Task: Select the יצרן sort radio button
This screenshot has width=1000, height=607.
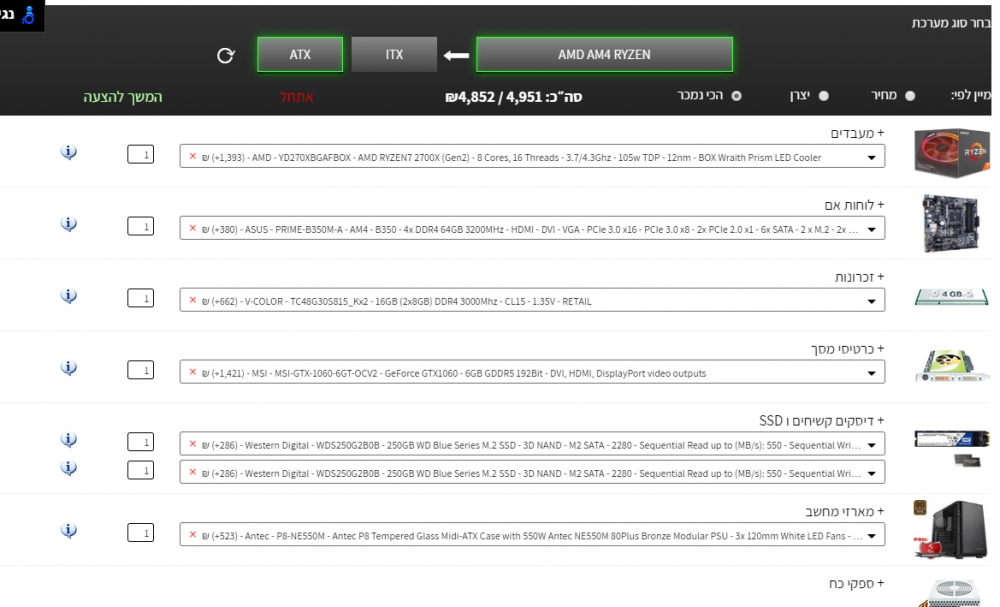Action: (823, 96)
